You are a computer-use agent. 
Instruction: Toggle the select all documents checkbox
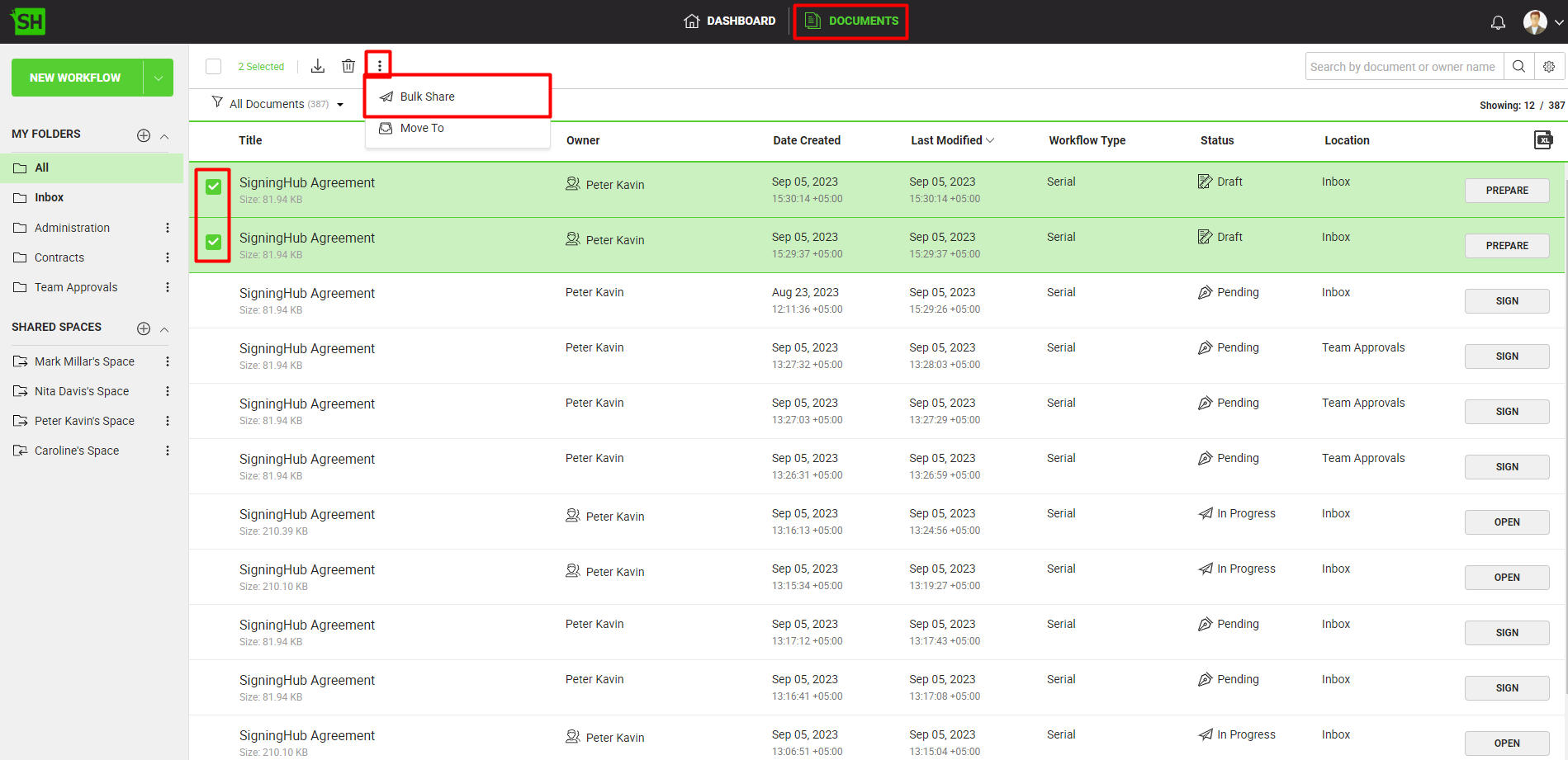(214, 67)
